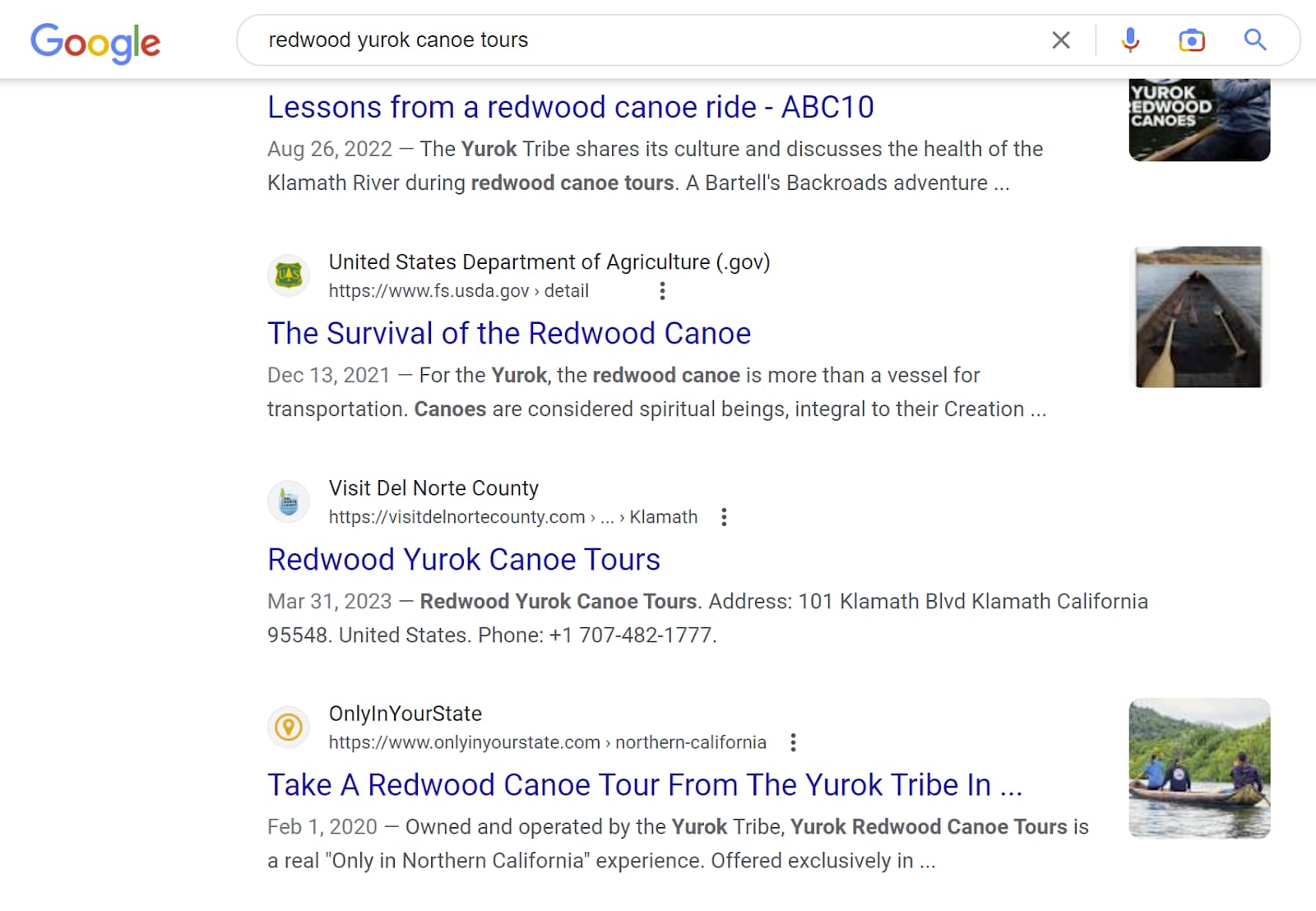This screenshot has height=911, width=1316.
Task: Clear the search box text
Action: (1061, 40)
